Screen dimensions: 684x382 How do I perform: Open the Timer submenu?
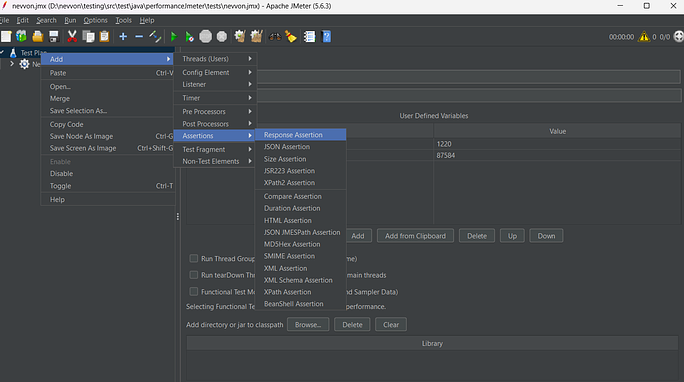(215, 98)
